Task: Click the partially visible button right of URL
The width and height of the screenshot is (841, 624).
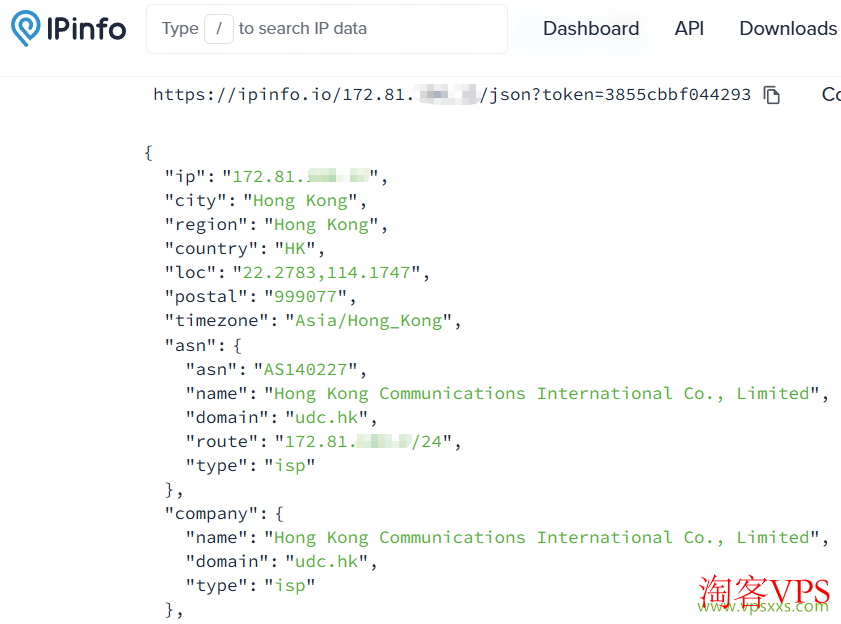Action: click(x=830, y=95)
